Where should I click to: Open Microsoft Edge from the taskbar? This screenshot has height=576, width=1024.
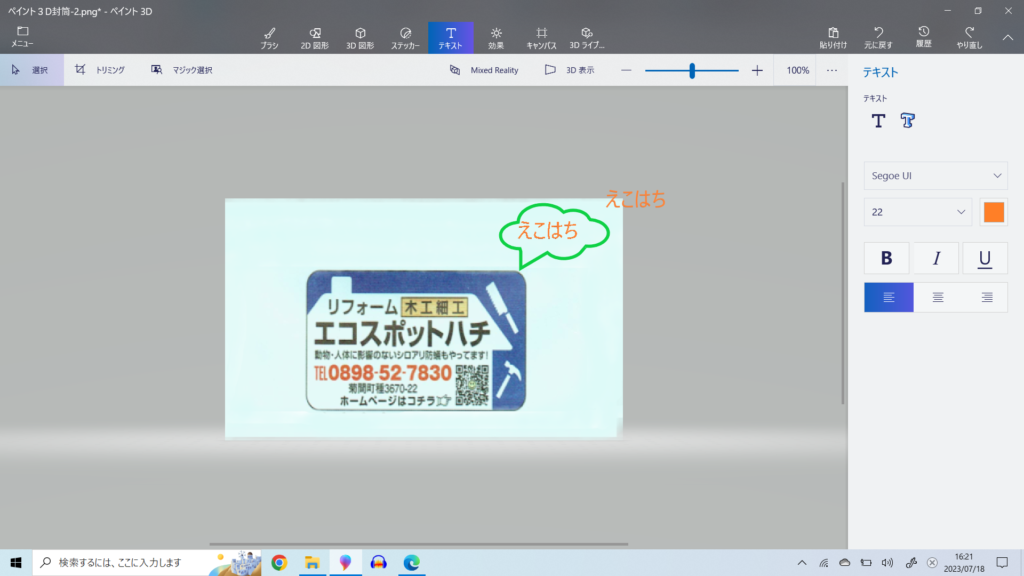click(411, 562)
